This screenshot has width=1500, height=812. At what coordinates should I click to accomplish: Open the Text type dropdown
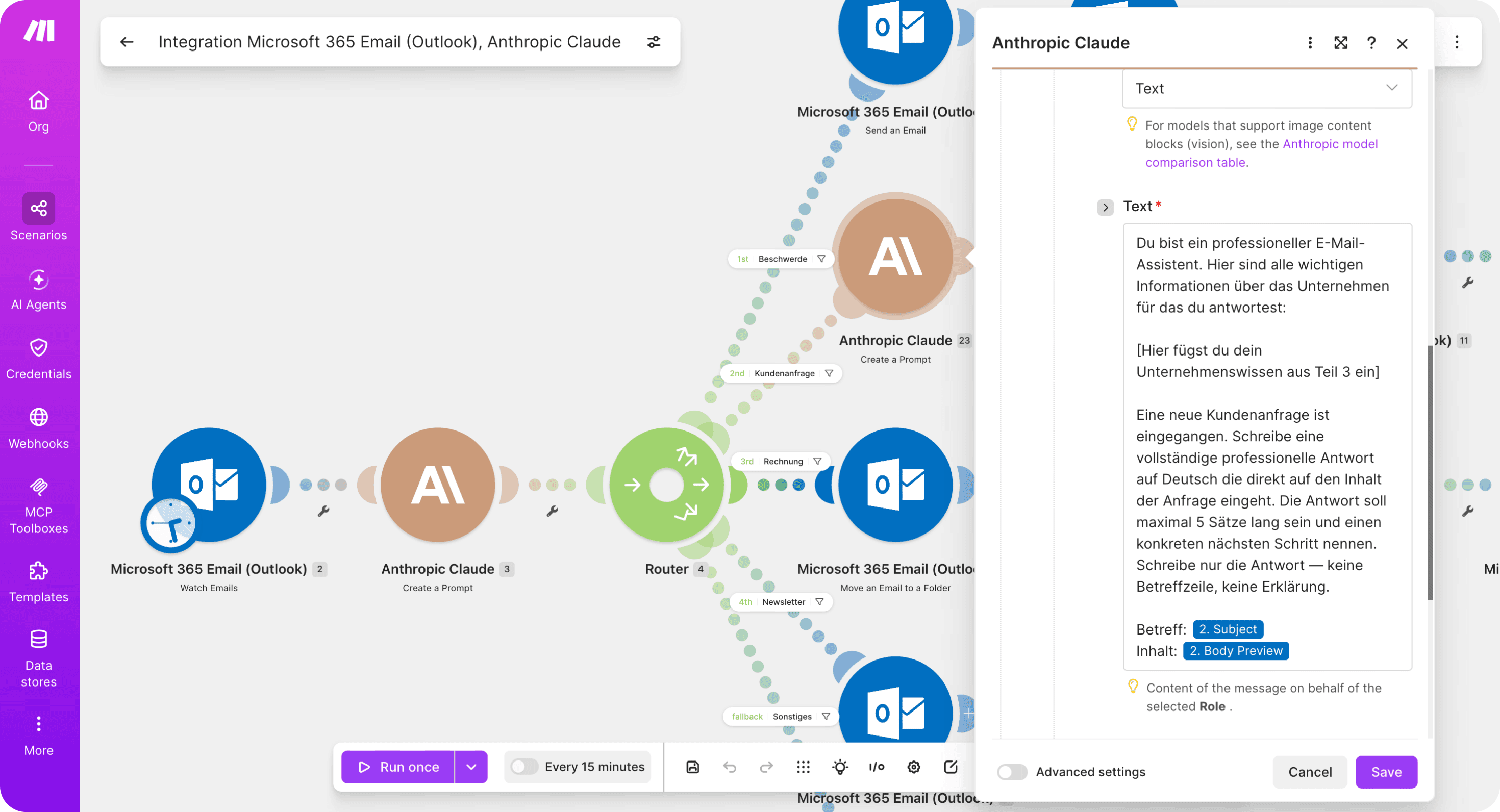[x=1266, y=88]
